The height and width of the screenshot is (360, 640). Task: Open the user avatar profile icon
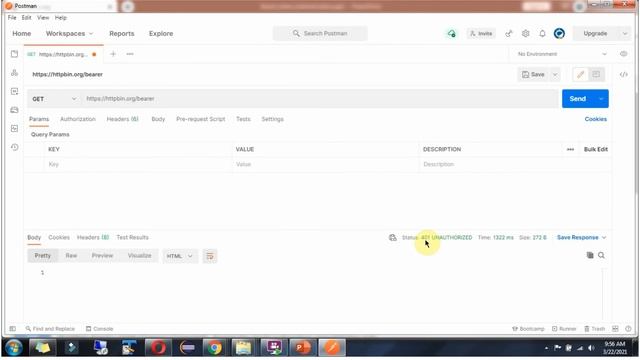click(x=559, y=33)
